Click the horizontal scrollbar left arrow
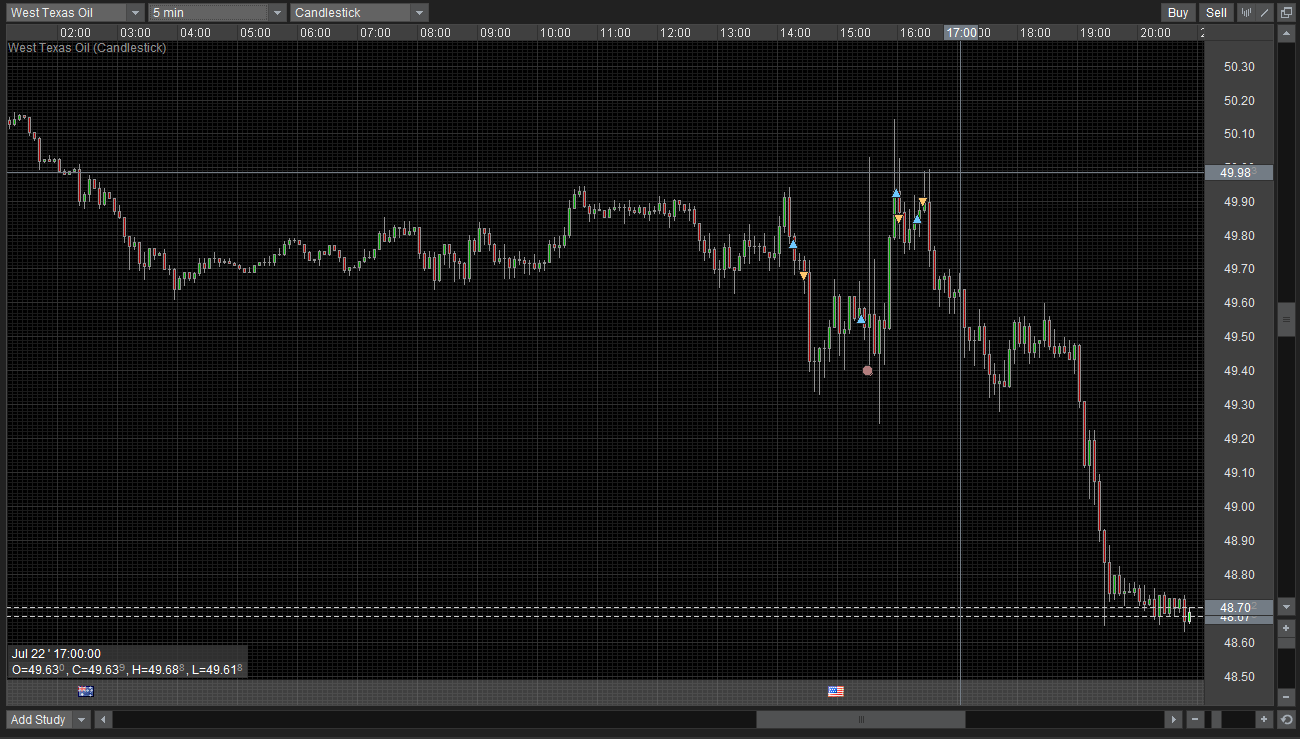The image size is (1300, 739). coord(103,719)
